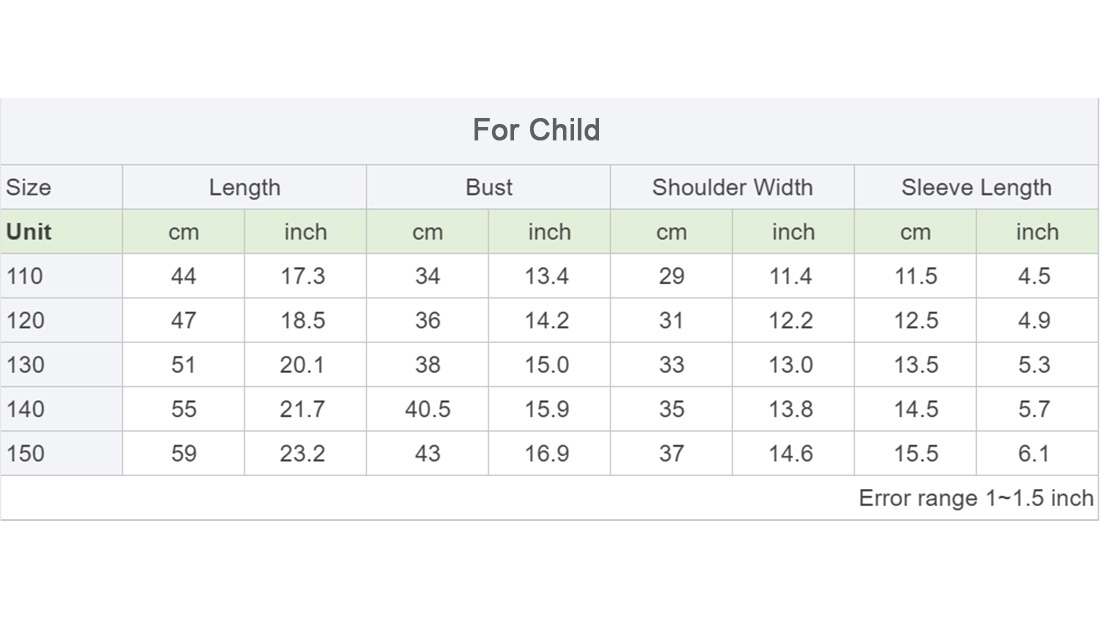This screenshot has width=1100, height=619.
Task: Click the Bust column header
Action: [489, 187]
